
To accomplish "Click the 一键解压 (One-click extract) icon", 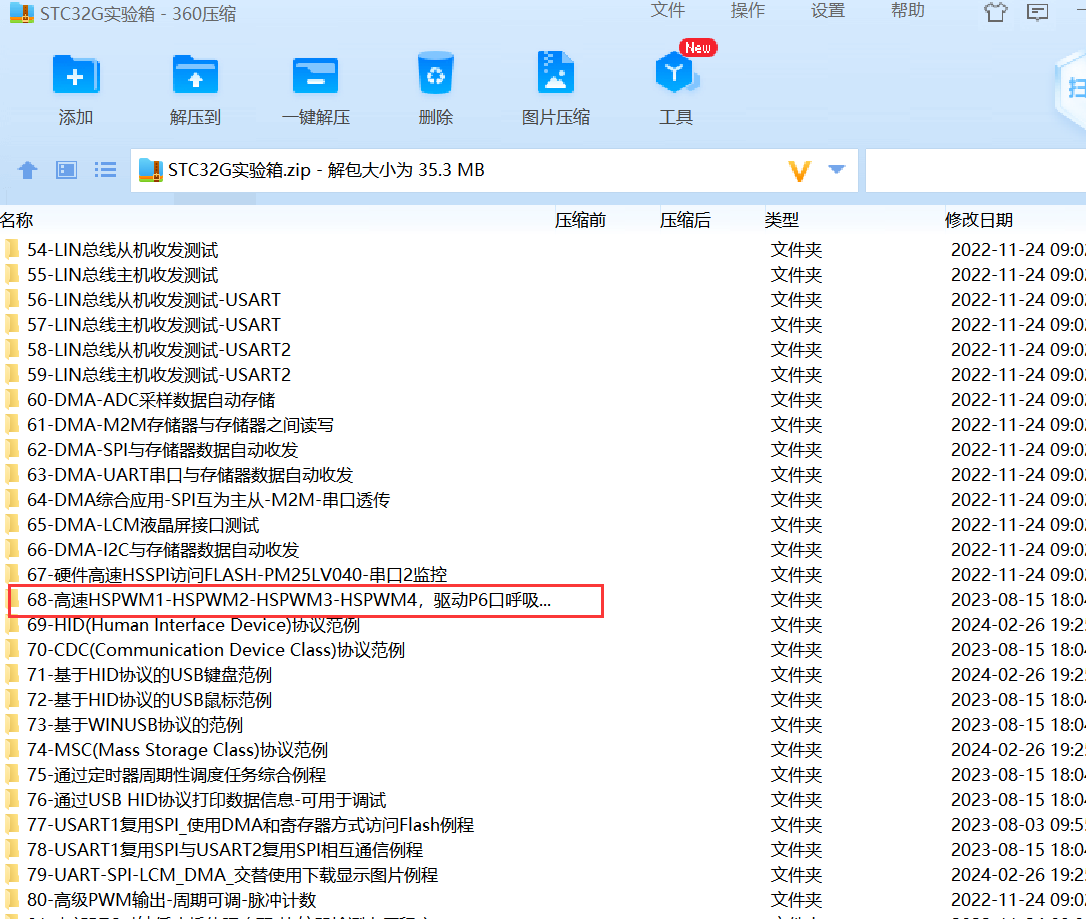I will (x=316, y=75).
